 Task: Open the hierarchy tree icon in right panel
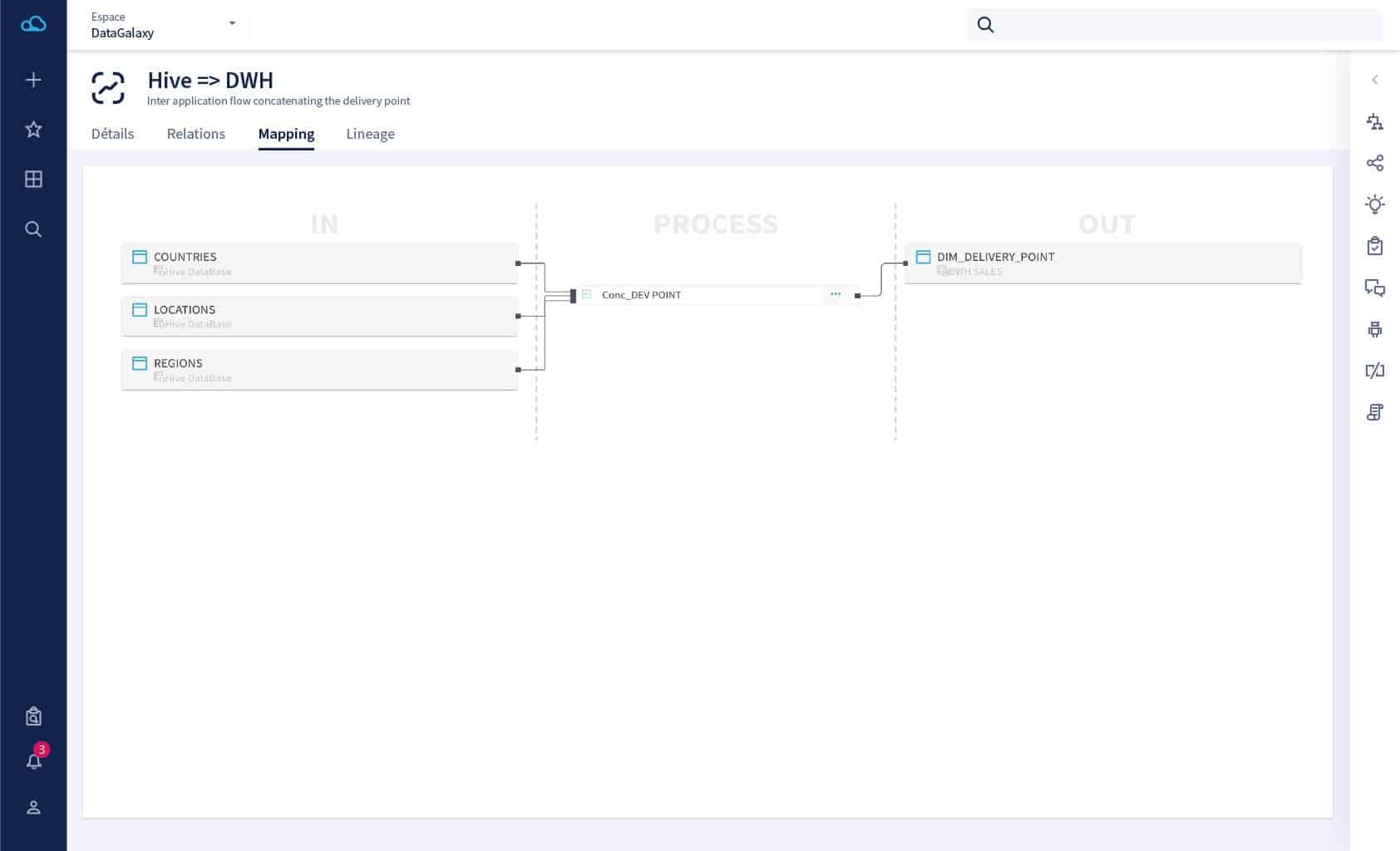coord(1375,121)
